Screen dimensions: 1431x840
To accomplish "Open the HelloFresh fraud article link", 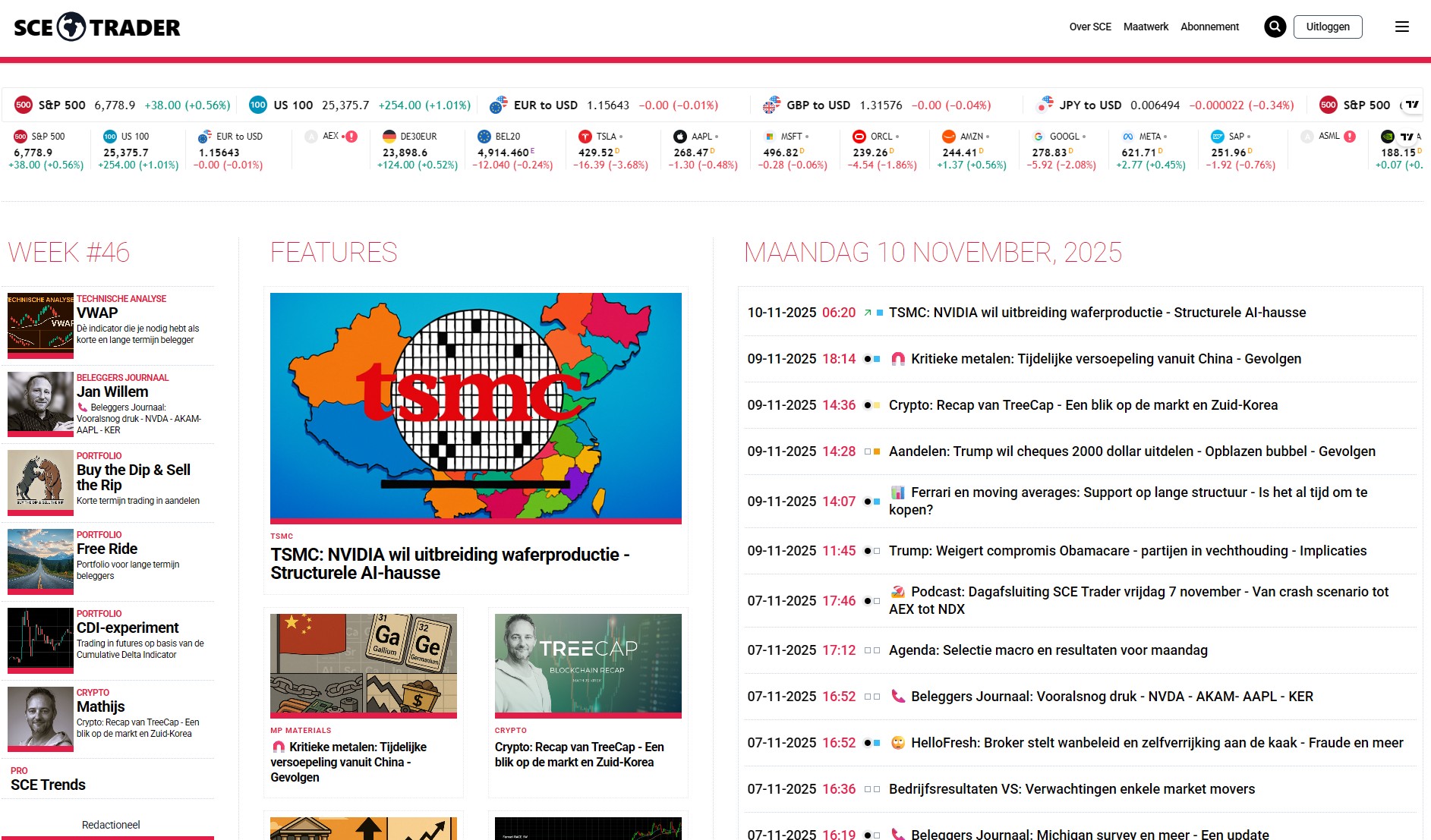I will click(x=1156, y=743).
